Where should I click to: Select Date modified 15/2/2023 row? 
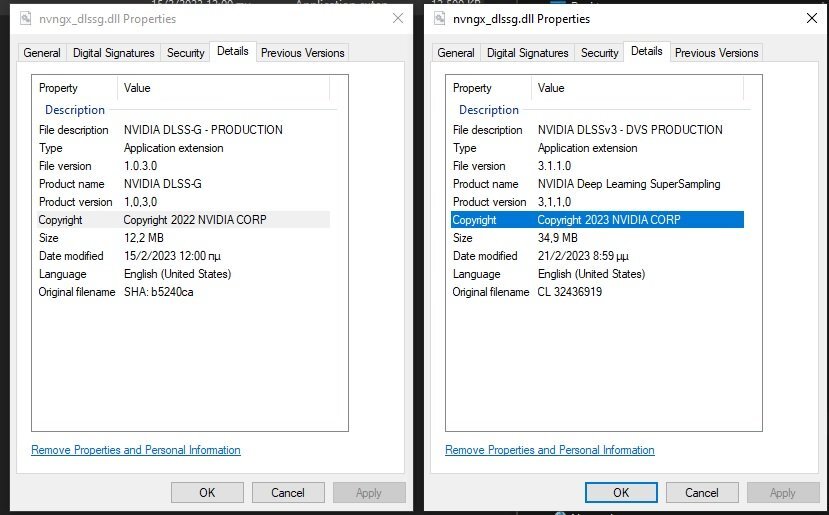click(183, 256)
